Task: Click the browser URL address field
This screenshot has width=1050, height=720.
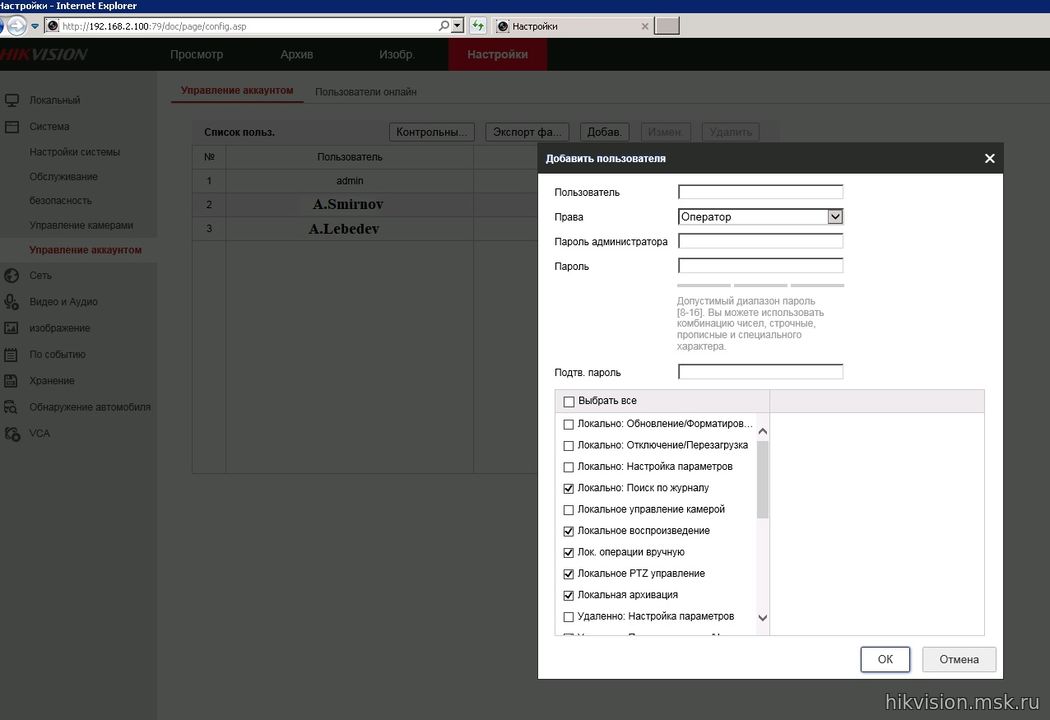Action: point(248,26)
